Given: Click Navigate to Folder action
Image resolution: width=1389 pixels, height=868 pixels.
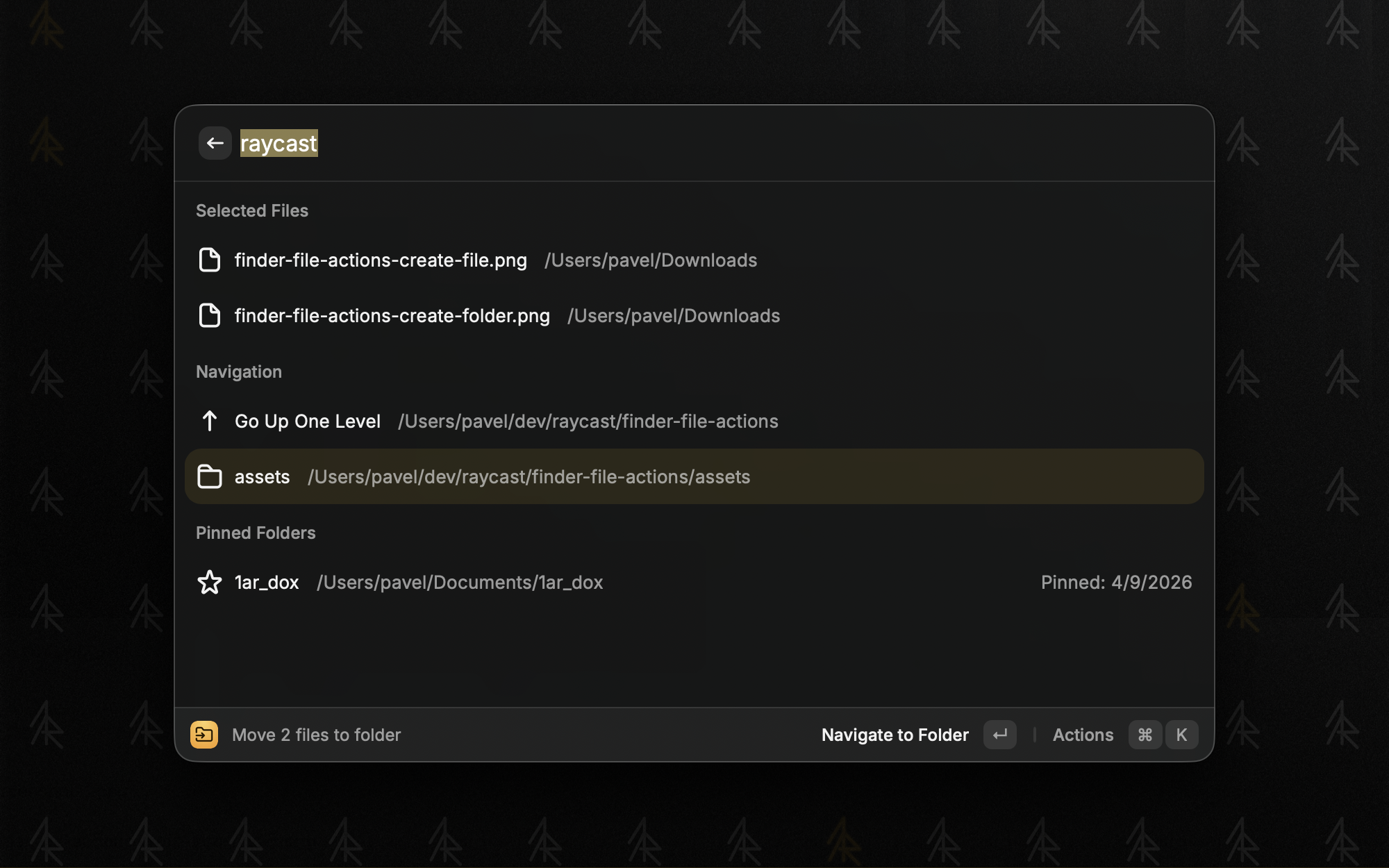Looking at the screenshot, I should (895, 735).
